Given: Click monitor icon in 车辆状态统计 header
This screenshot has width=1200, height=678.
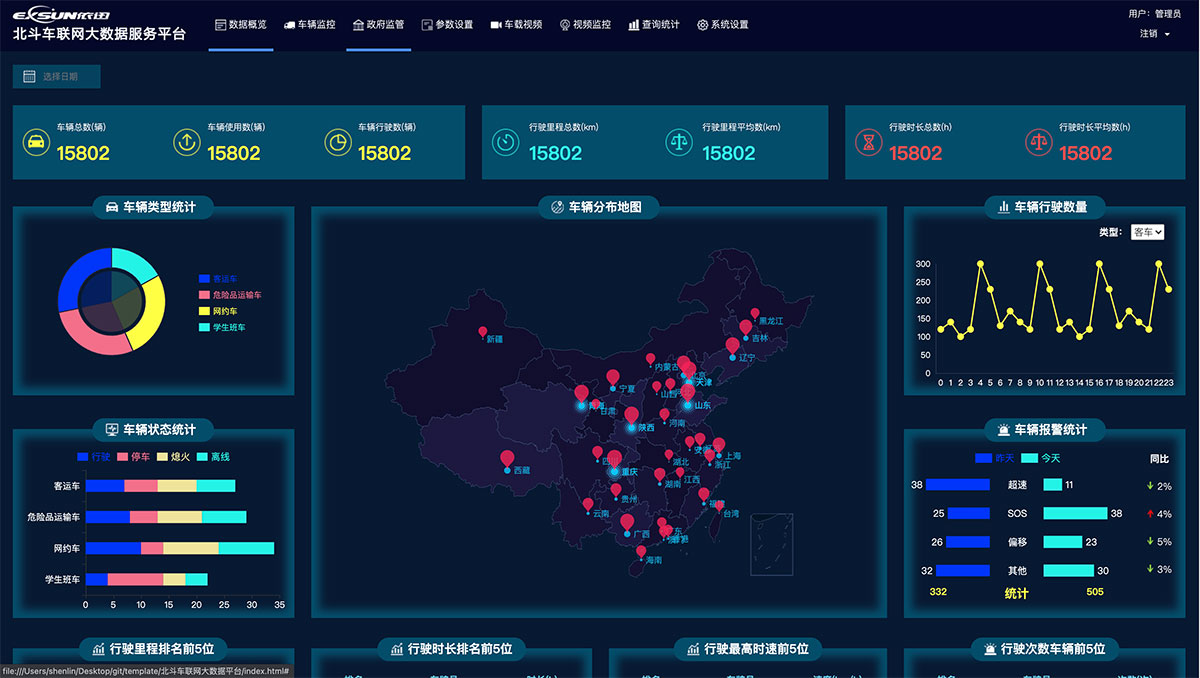Looking at the screenshot, I should pos(112,430).
